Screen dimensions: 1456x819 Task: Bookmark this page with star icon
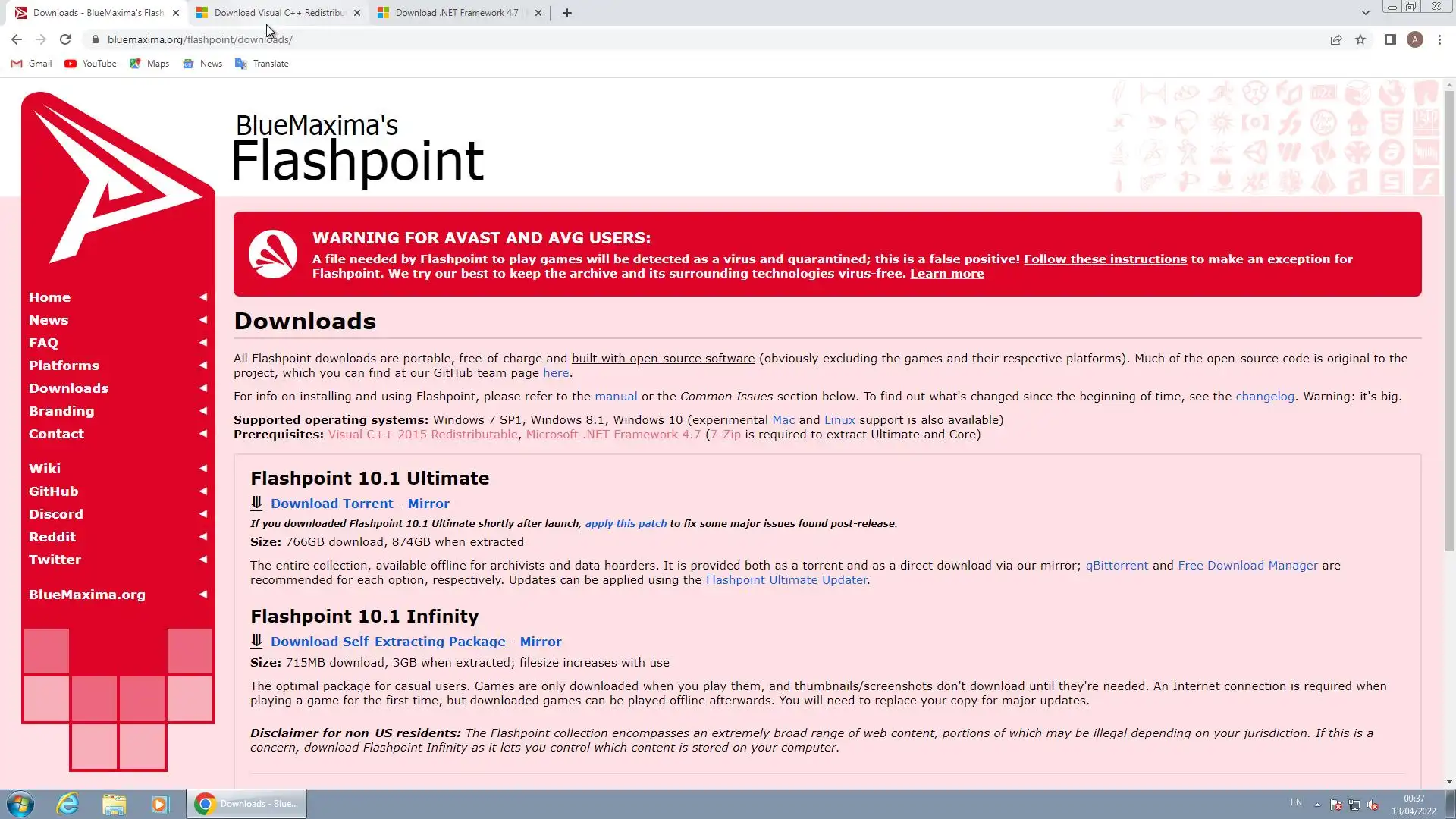(1360, 39)
